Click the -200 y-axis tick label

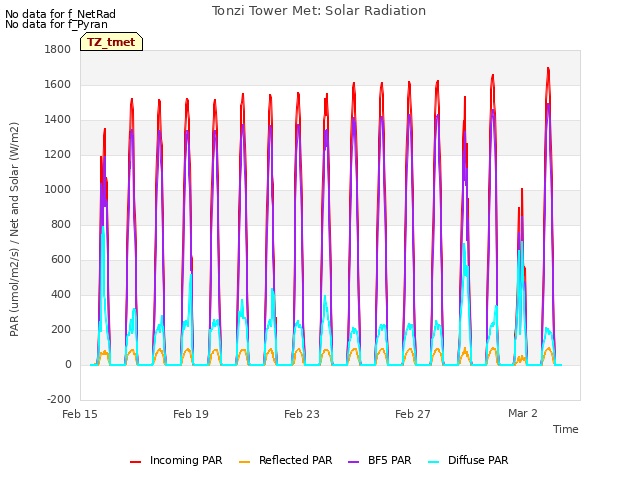[59, 399]
